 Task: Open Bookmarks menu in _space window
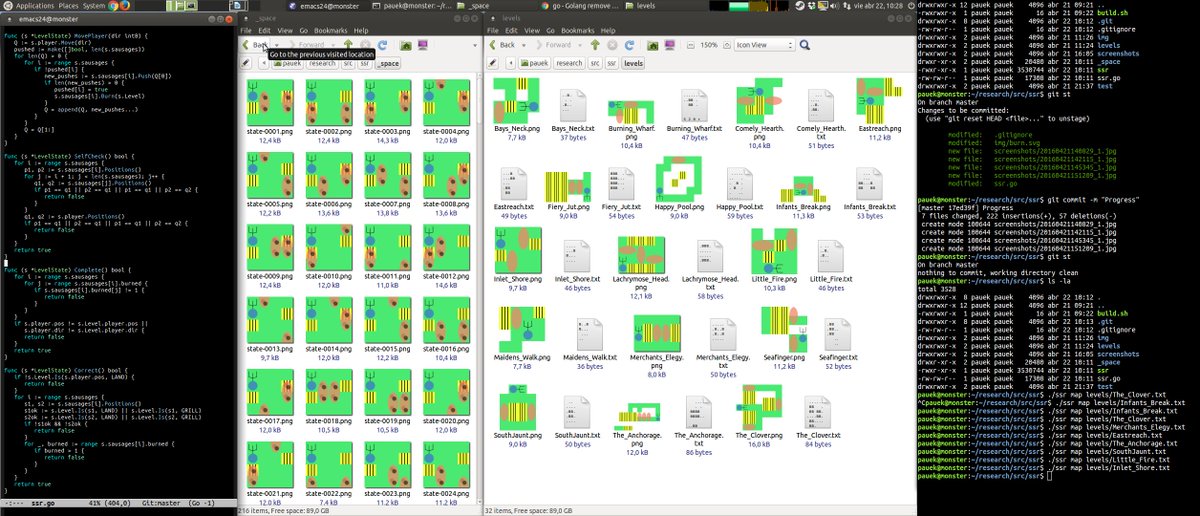click(331, 31)
